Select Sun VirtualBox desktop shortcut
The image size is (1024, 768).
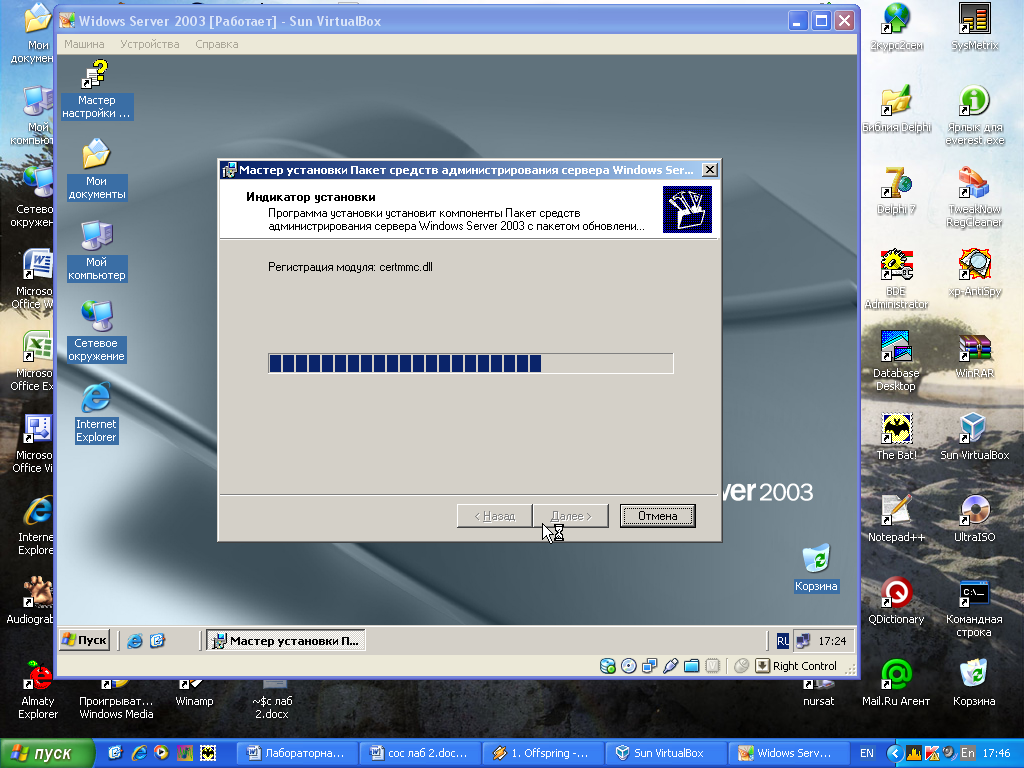pyautogui.click(x=974, y=437)
